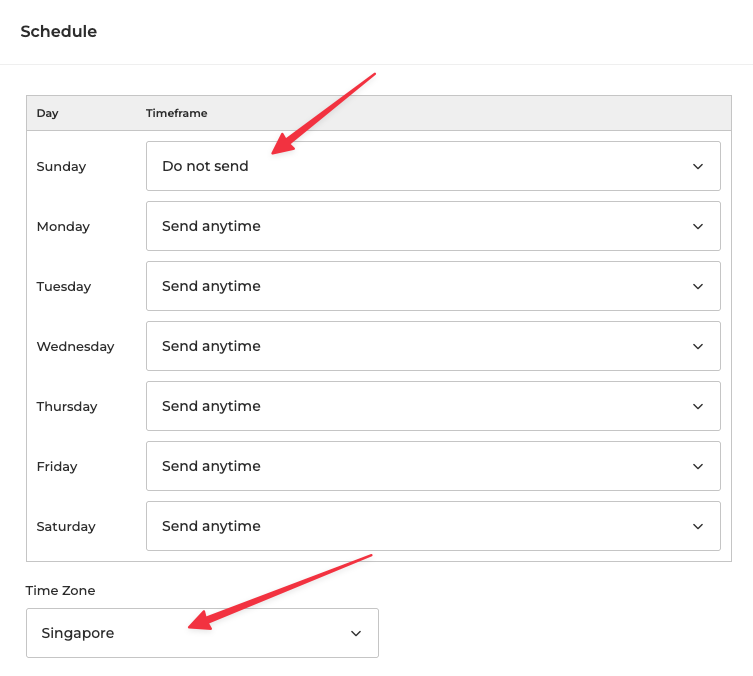
Task: Click the chevron arrow in Friday's row
Action: click(698, 466)
